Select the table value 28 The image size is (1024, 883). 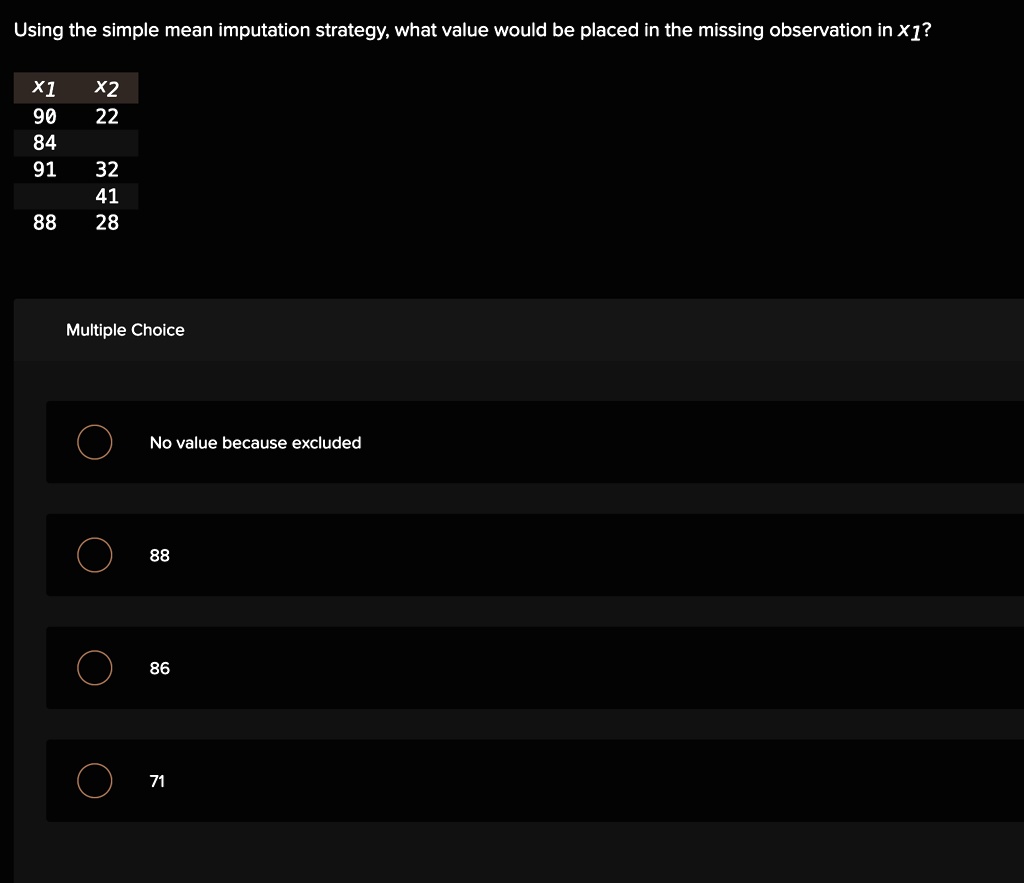coord(108,222)
